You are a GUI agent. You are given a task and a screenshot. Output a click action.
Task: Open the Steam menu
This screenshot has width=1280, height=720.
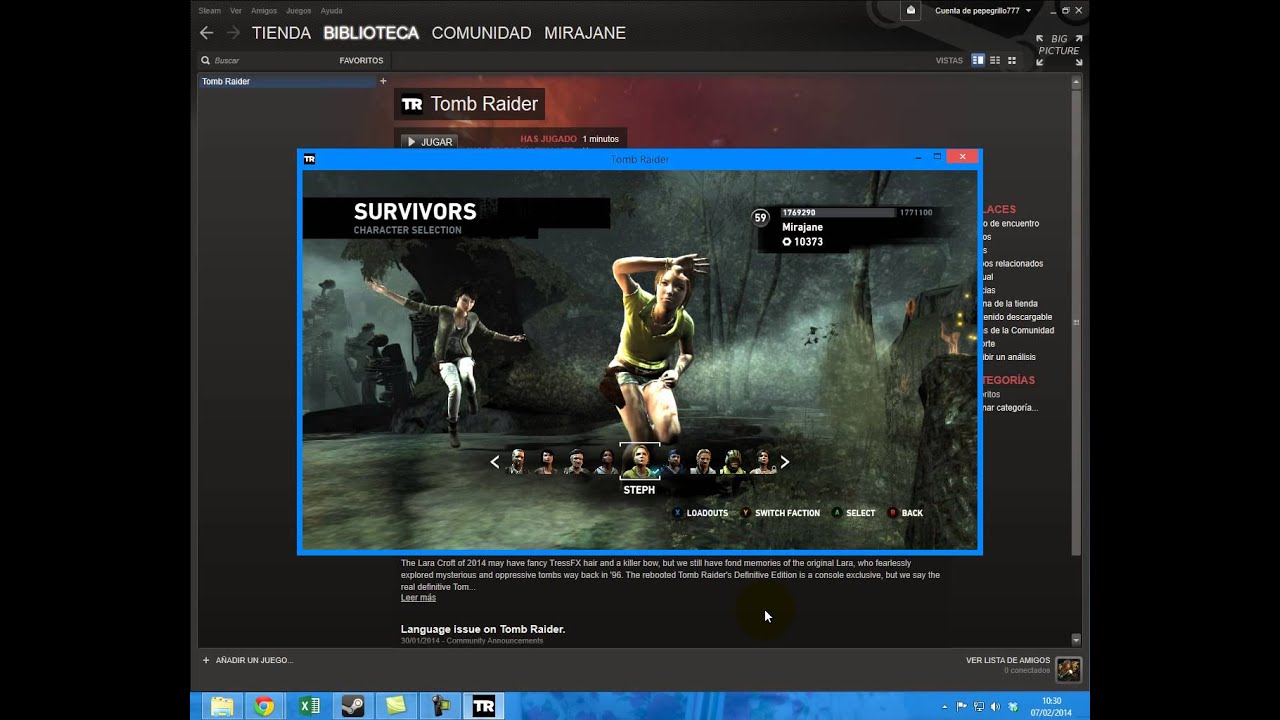pyautogui.click(x=209, y=11)
